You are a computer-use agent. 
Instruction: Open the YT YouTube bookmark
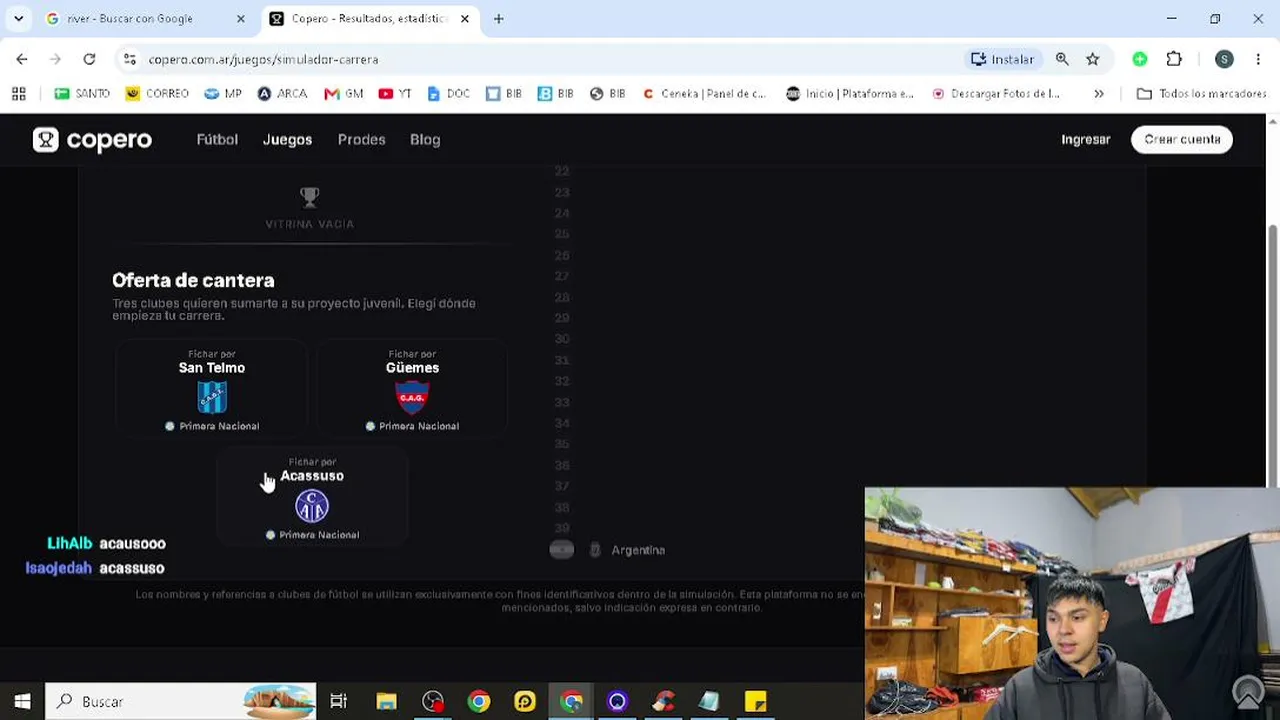click(x=395, y=93)
